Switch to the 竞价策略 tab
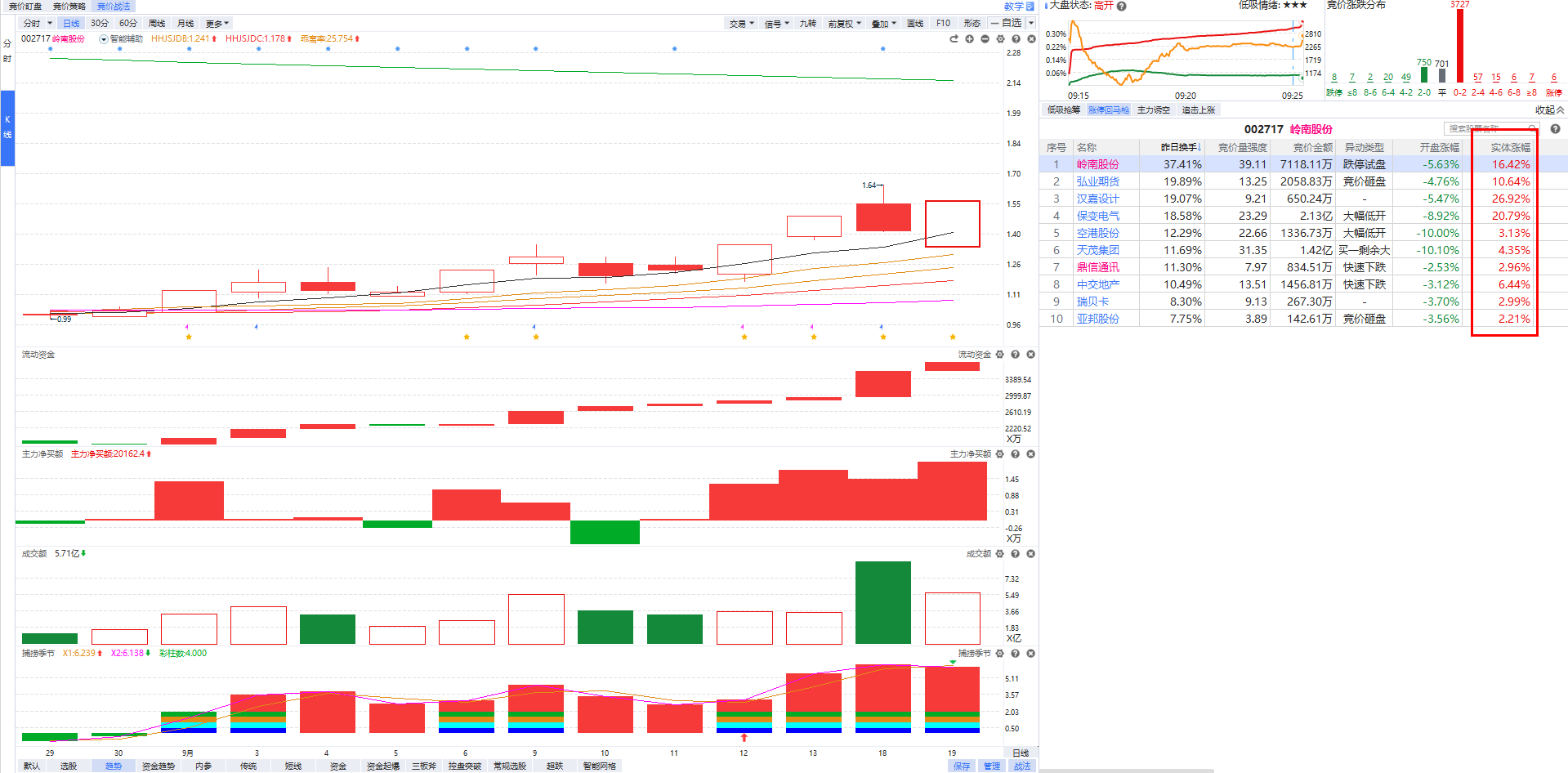 69,6
